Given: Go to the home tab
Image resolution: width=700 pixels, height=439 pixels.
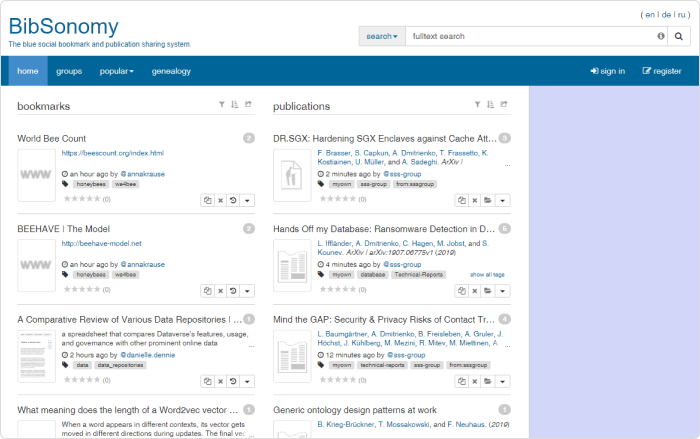Looking at the screenshot, I should [x=28, y=71].
